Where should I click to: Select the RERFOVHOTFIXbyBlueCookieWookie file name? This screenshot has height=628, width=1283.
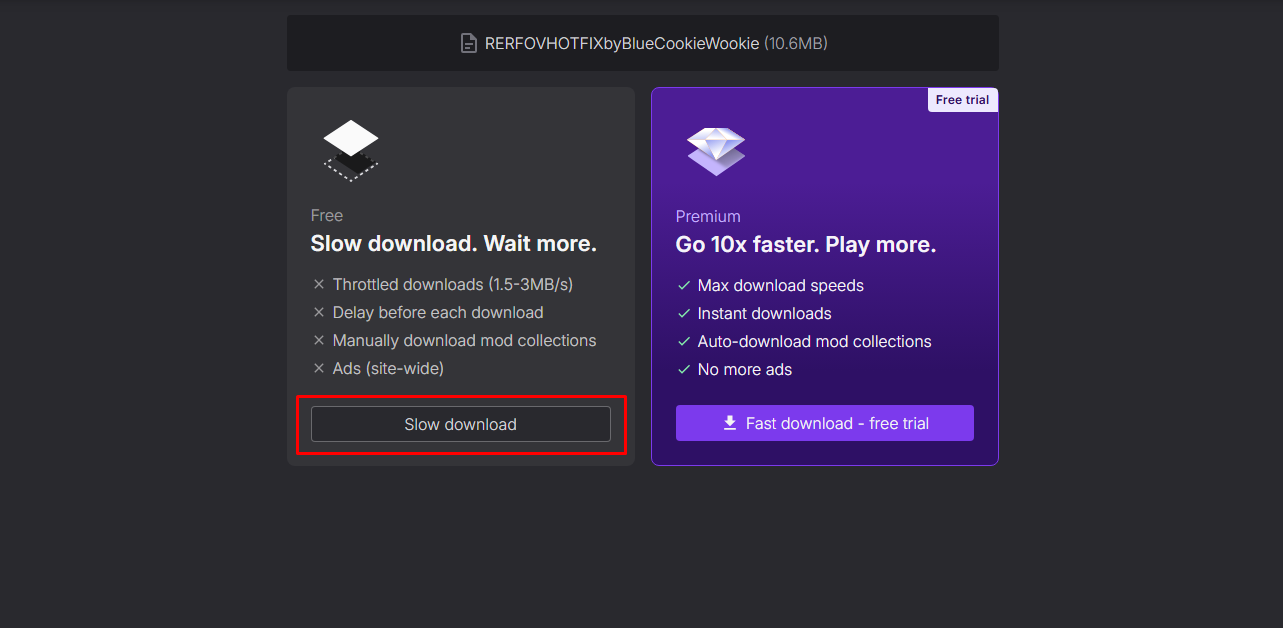point(621,43)
